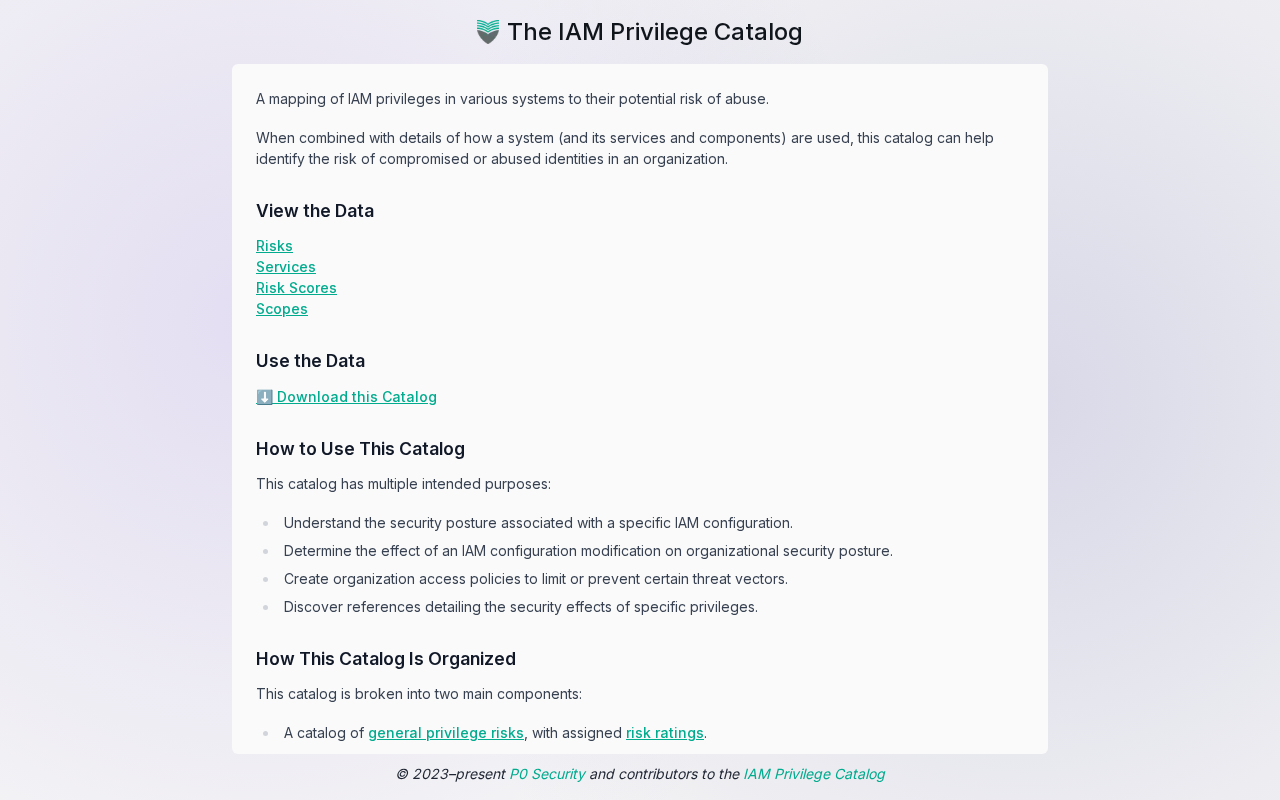Click the bullet about understanding security posture
Viewport: 1280px width, 800px height.
tap(538, 523)
